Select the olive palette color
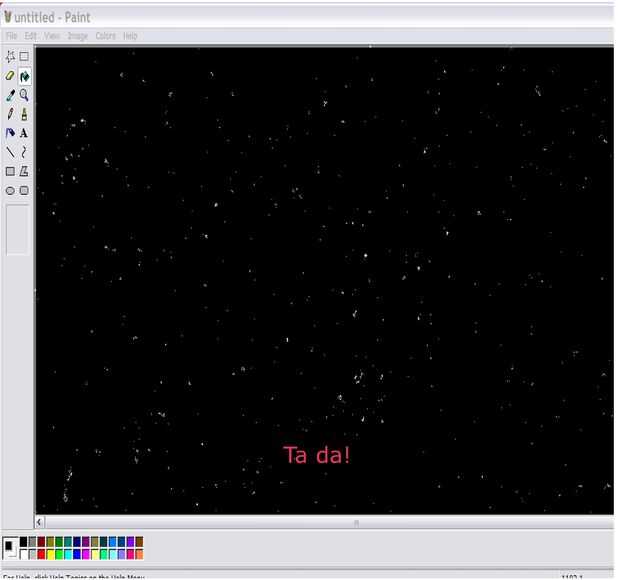The image size is (620, 580). [50, 542]
